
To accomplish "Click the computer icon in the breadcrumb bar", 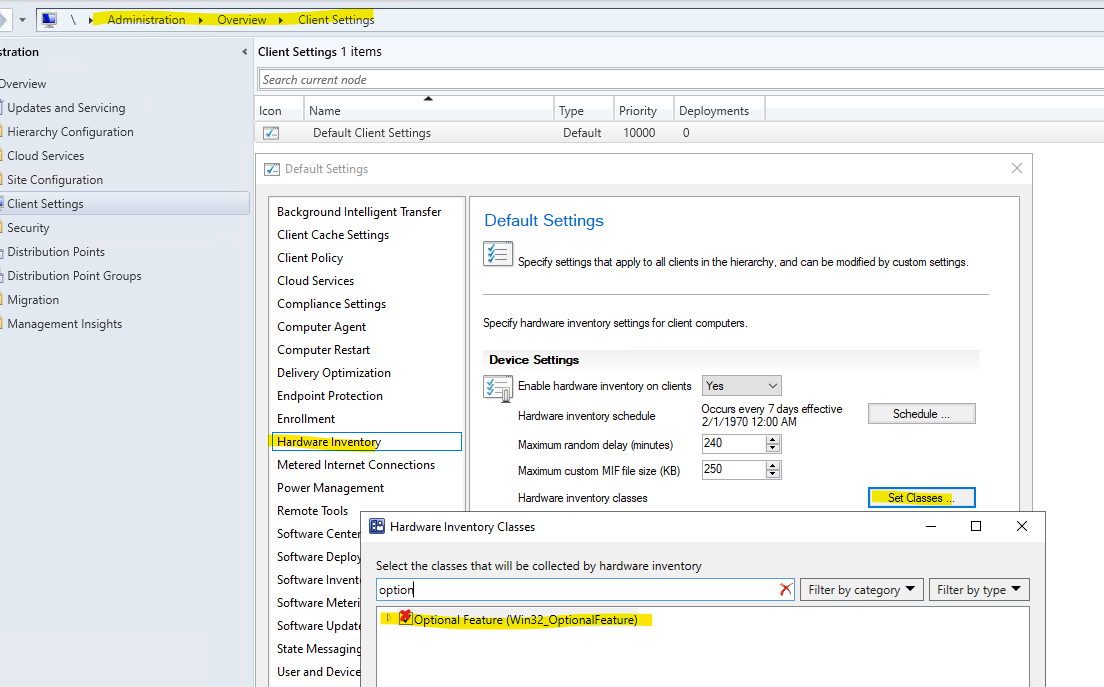I will point(49,20).
